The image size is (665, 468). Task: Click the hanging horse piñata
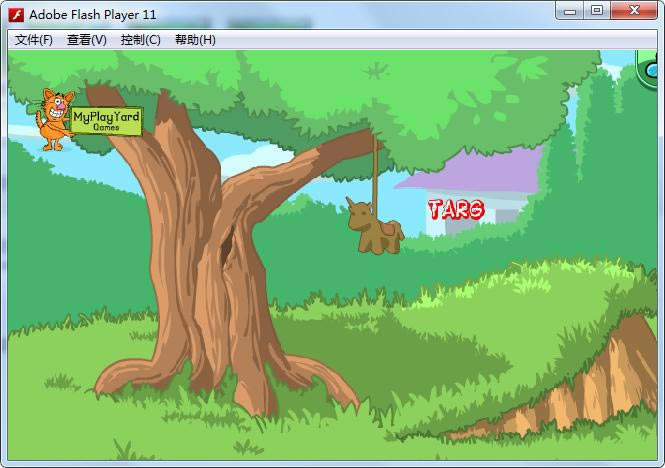(374, 228)
